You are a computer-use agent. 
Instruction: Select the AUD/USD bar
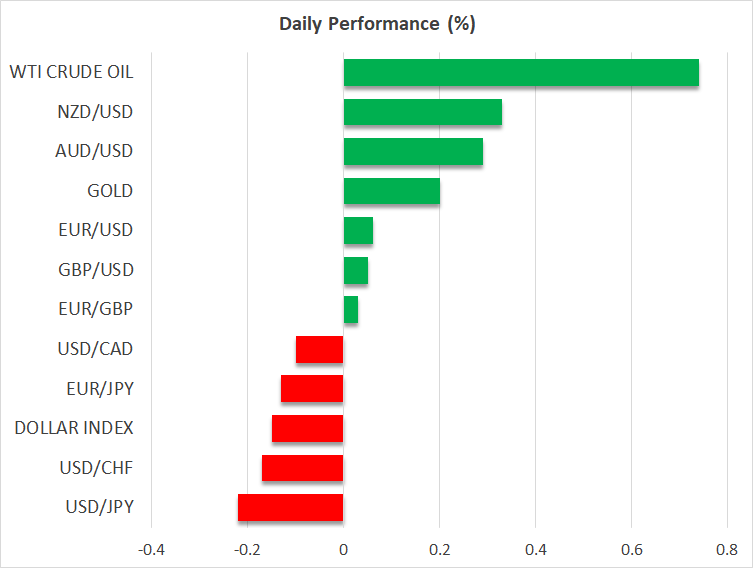[413, 152]
